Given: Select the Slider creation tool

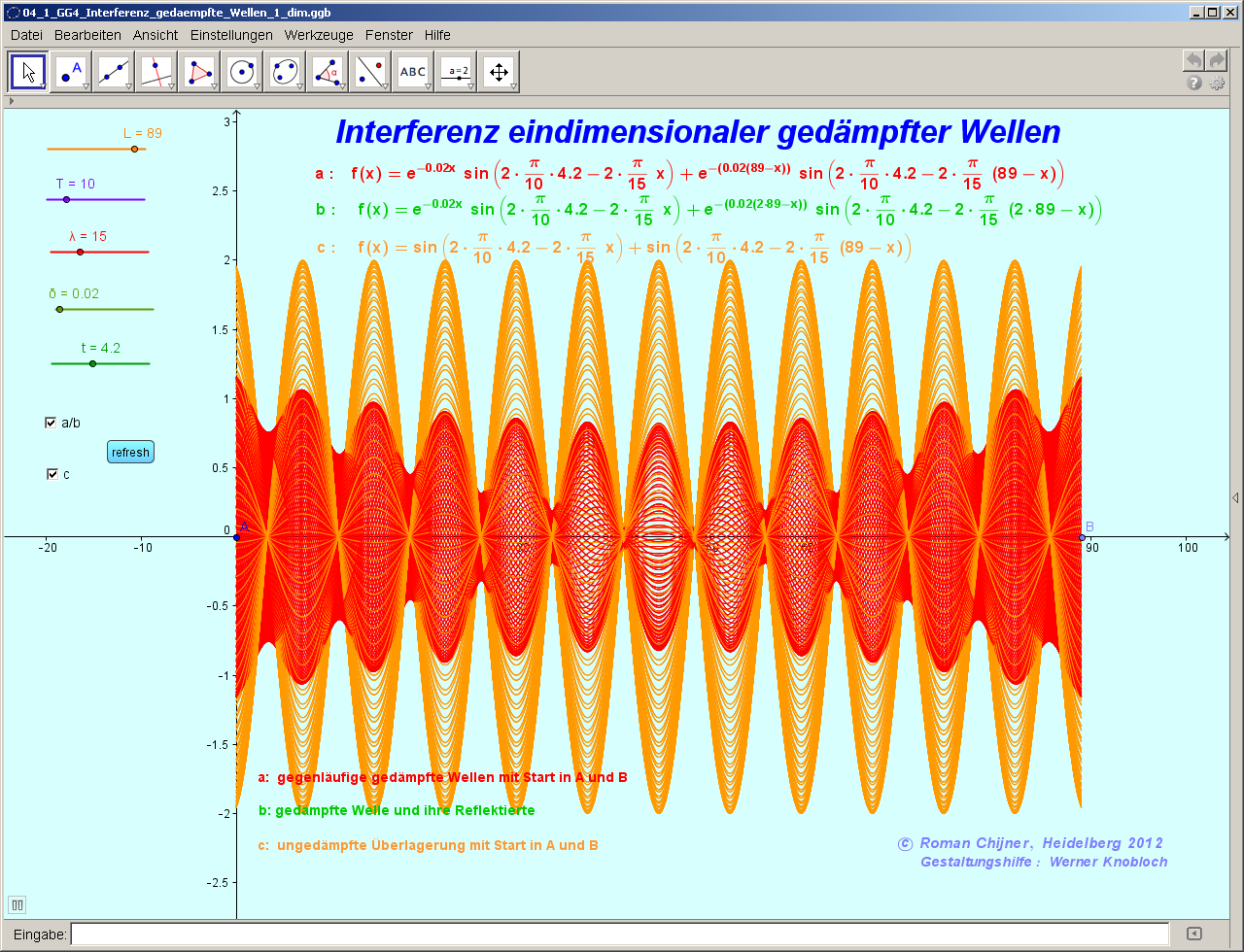Looking at the screenshot, I should pos(456,71).
